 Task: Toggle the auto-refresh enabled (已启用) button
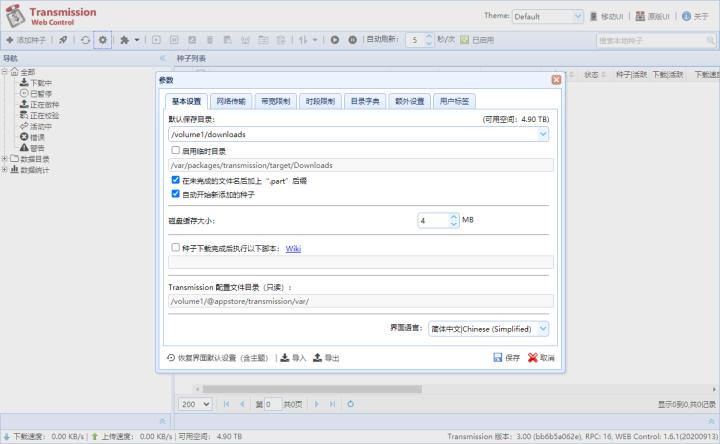477,40
